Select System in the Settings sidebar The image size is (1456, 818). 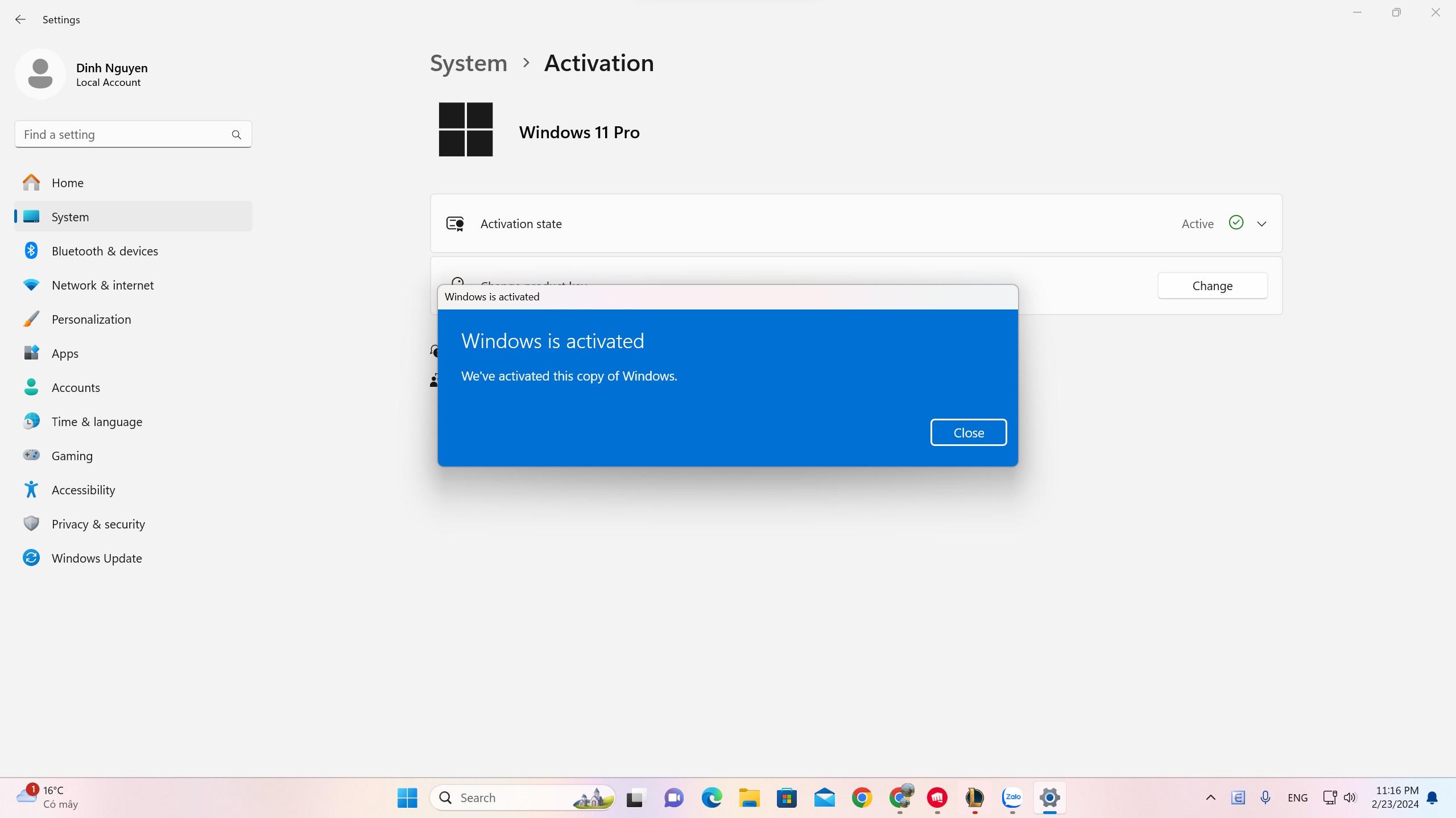click(133, 217)
